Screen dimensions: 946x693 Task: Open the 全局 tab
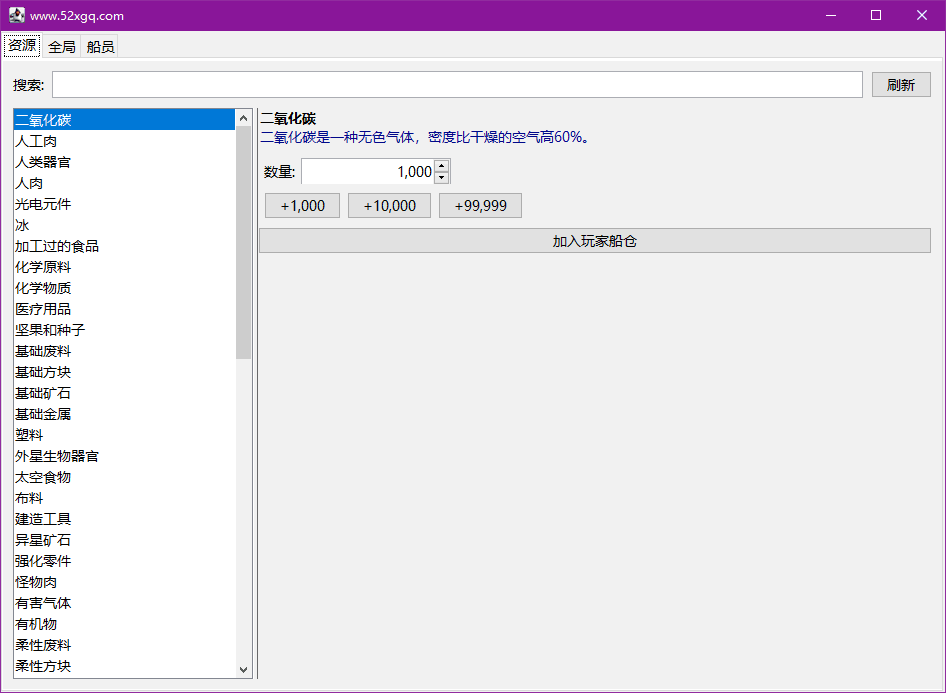(x=62, y=46)
